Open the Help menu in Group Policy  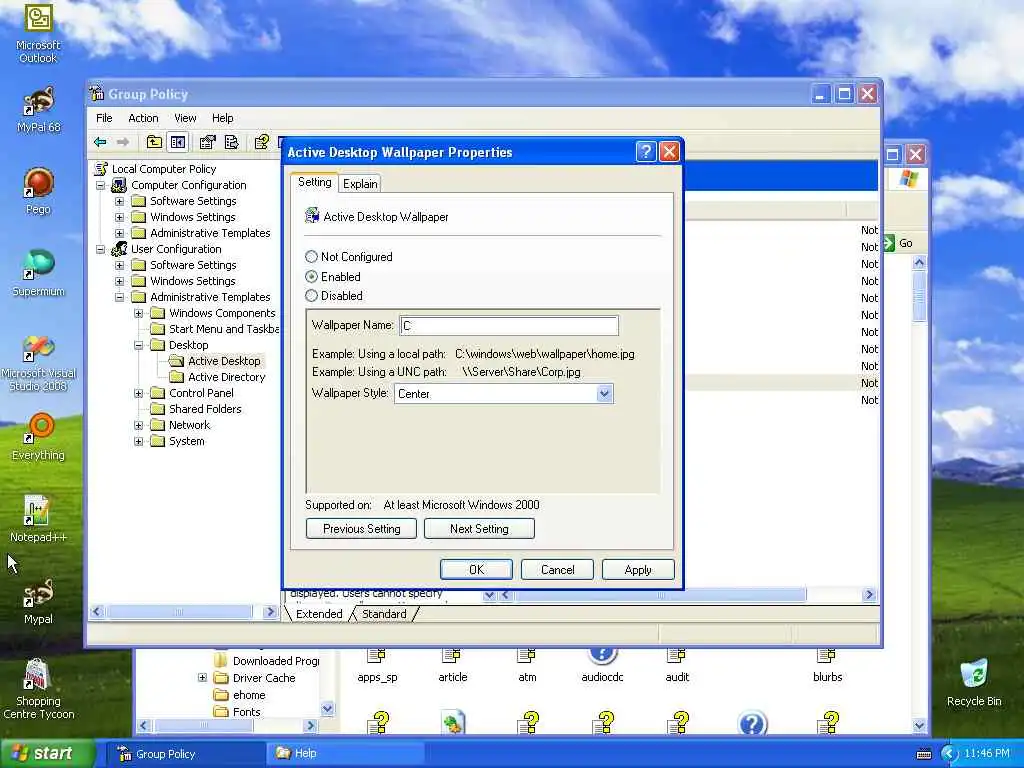[222, 118]
